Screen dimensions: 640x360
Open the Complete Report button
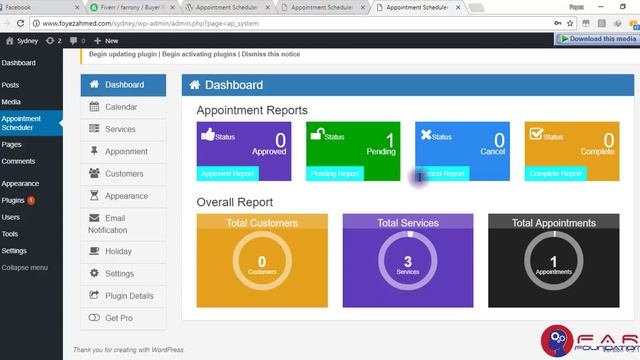pos(556,173)
